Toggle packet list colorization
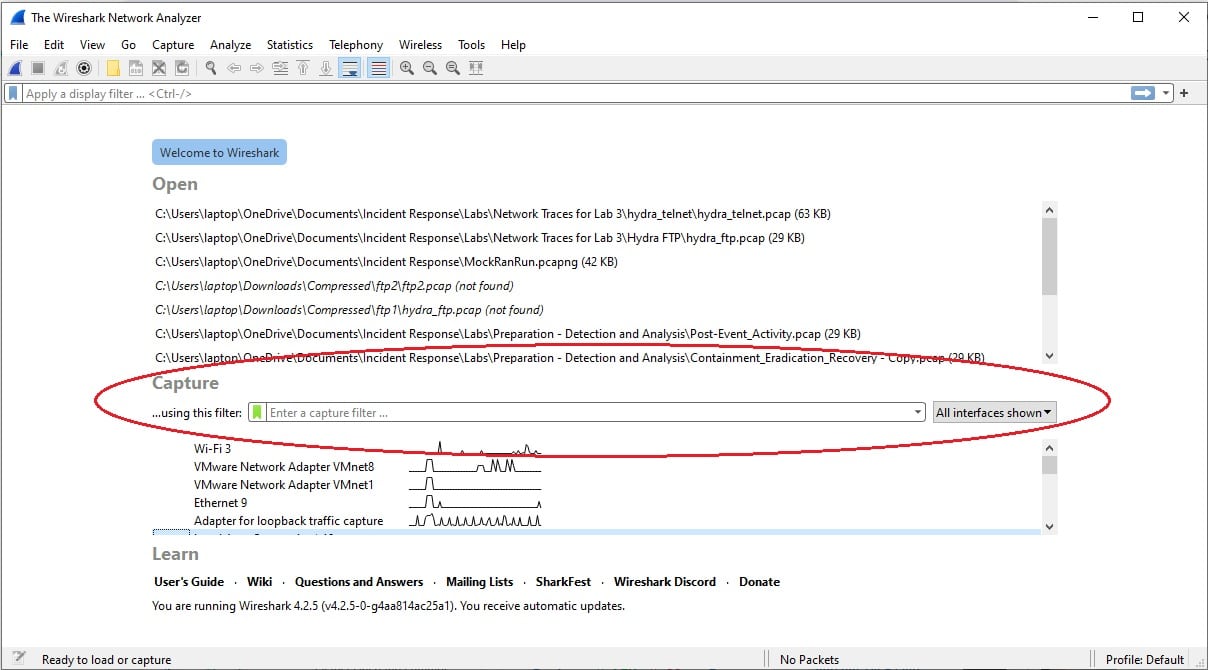Viewport: 1208px width, 670px height. click(x=378, y=68)
